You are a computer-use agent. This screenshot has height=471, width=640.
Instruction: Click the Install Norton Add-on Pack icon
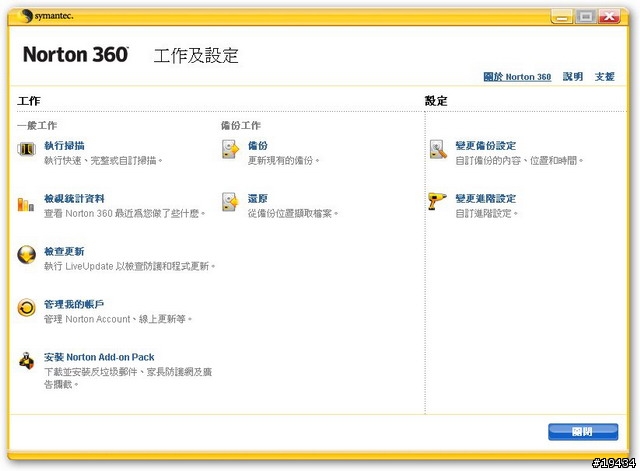tap(27, 360)
